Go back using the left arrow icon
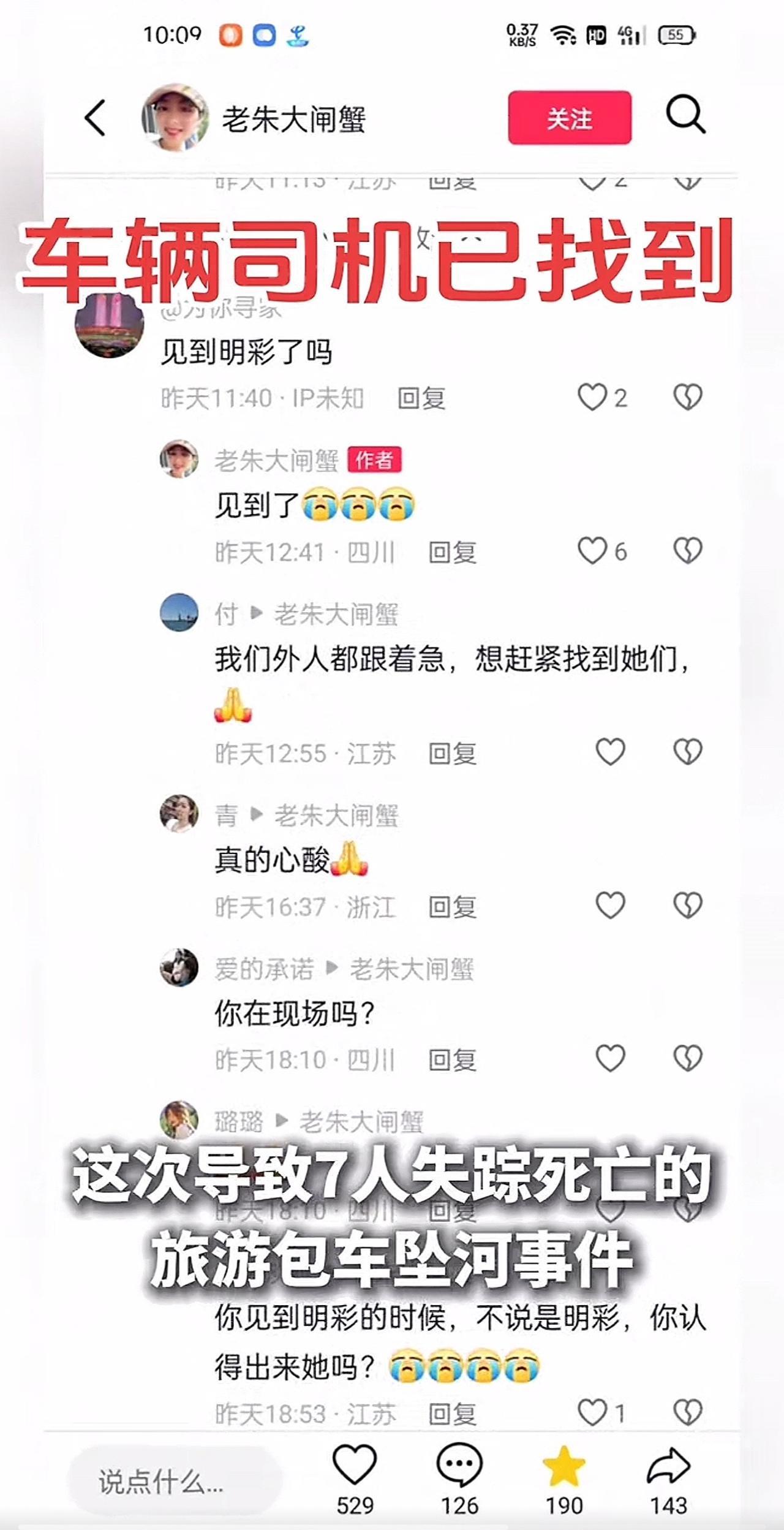Screen dimensions: 784x1530 (x=95, y=117)
